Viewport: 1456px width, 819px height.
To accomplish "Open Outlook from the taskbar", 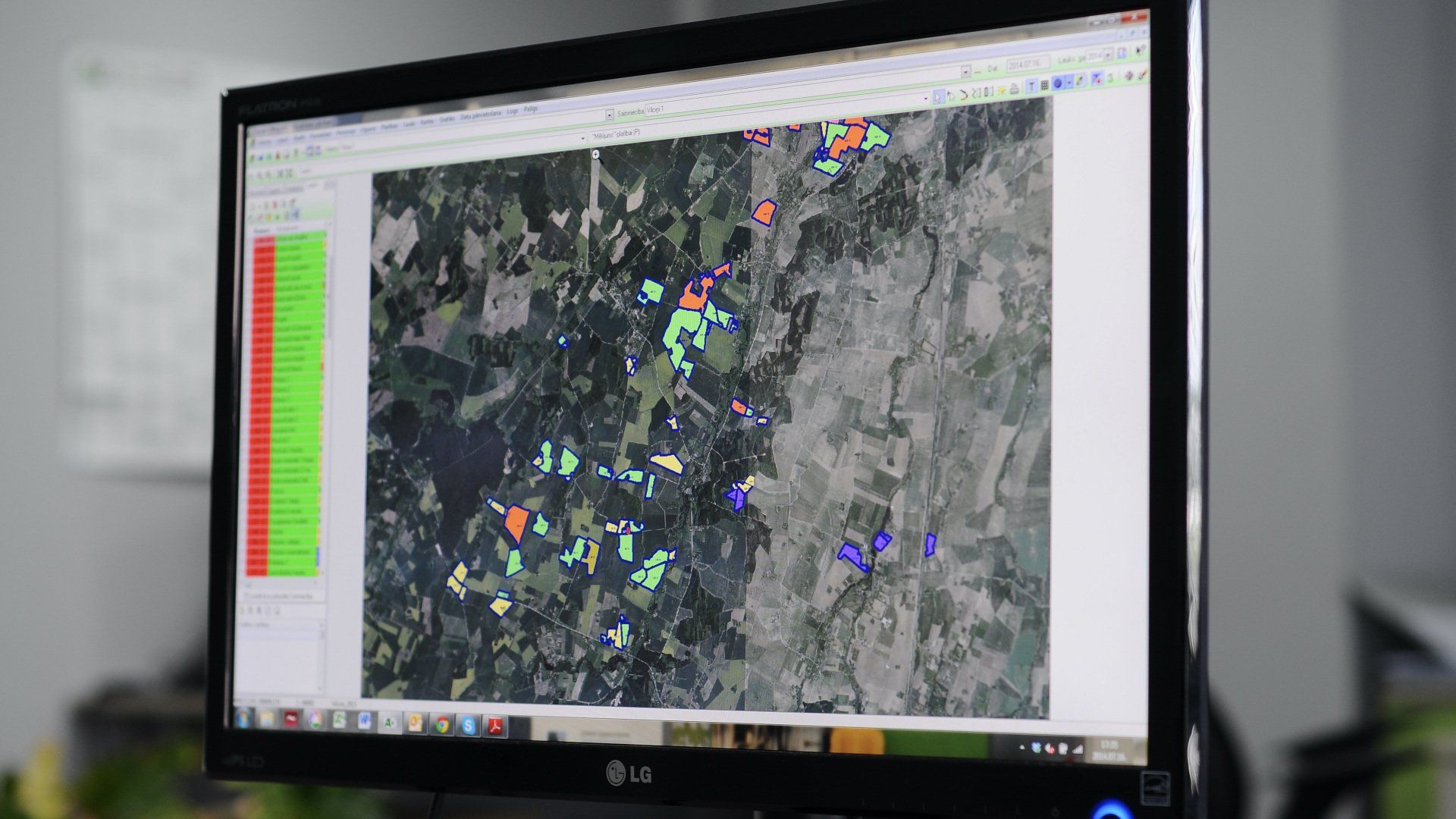I will (415, 723).
